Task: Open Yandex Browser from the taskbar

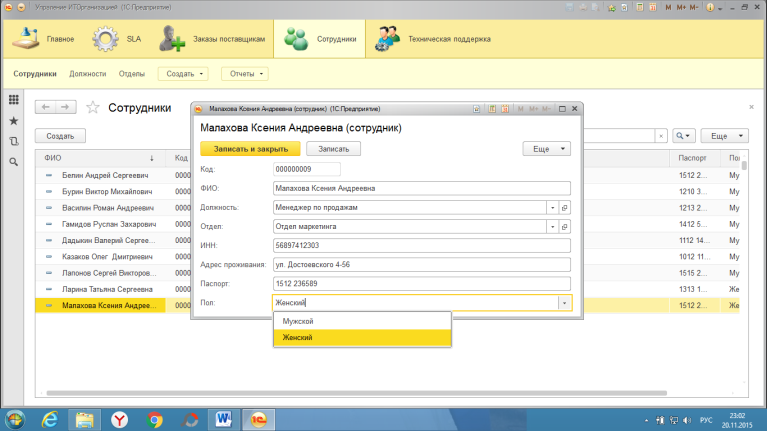Action: point(119,419)
